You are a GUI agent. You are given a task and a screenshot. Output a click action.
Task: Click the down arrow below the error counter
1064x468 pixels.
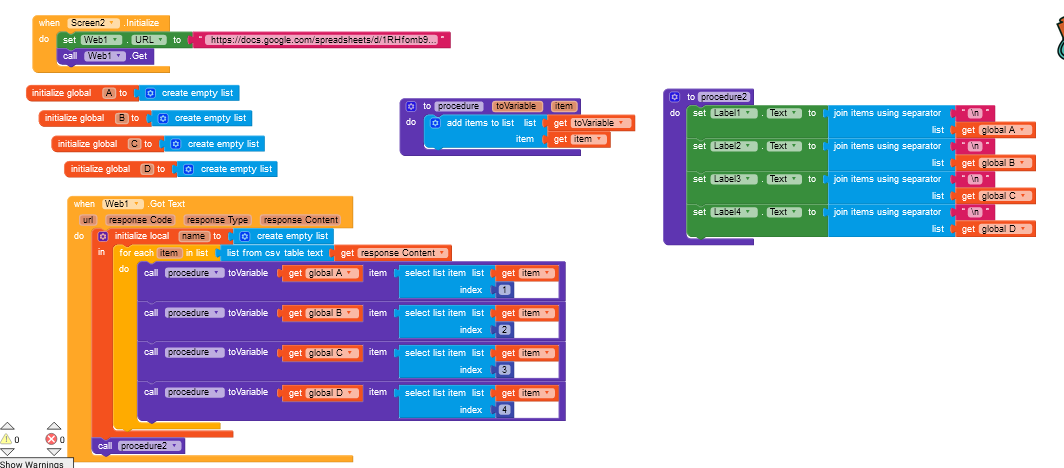[54, 451]
